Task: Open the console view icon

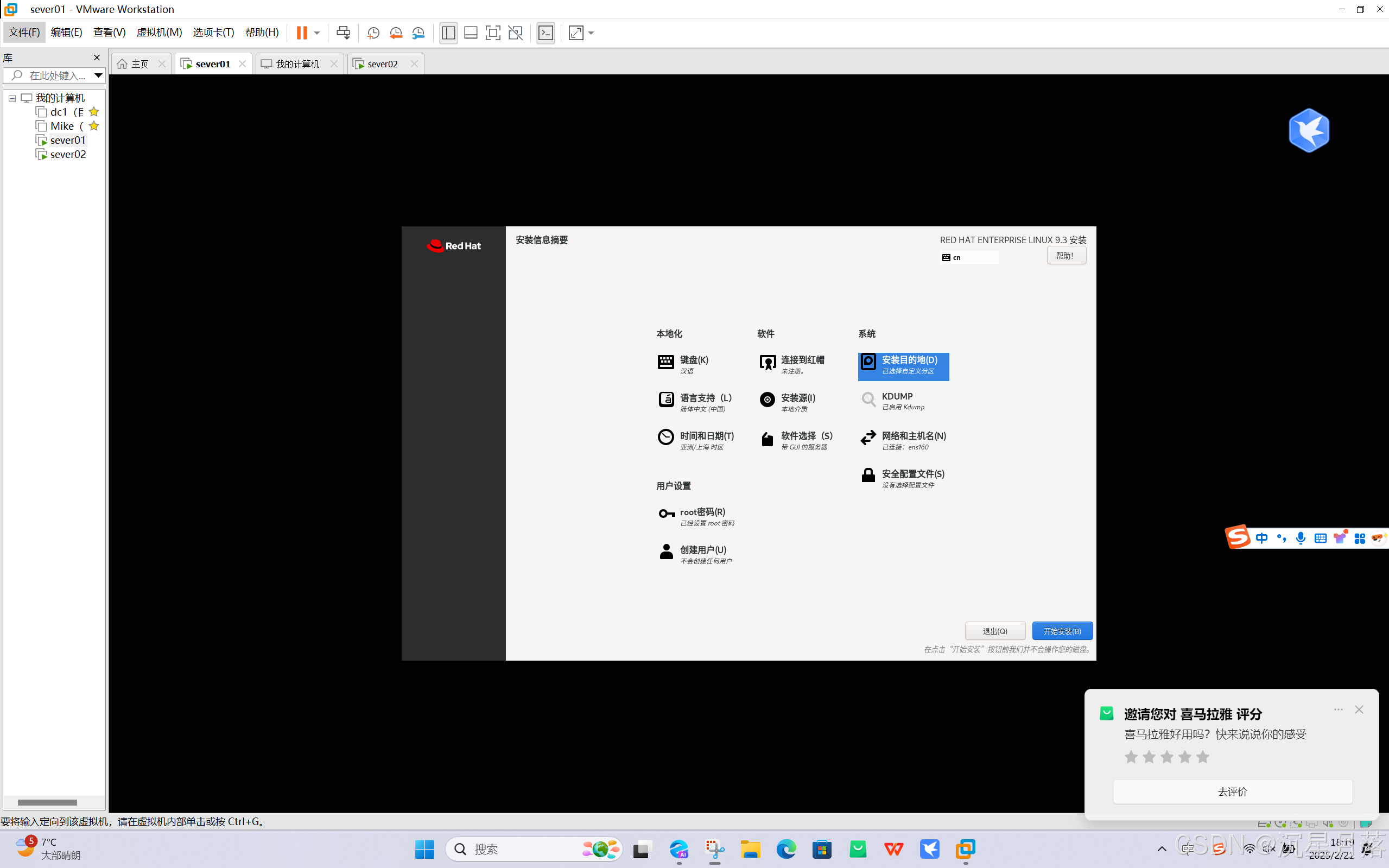Action: pos(546,33)
